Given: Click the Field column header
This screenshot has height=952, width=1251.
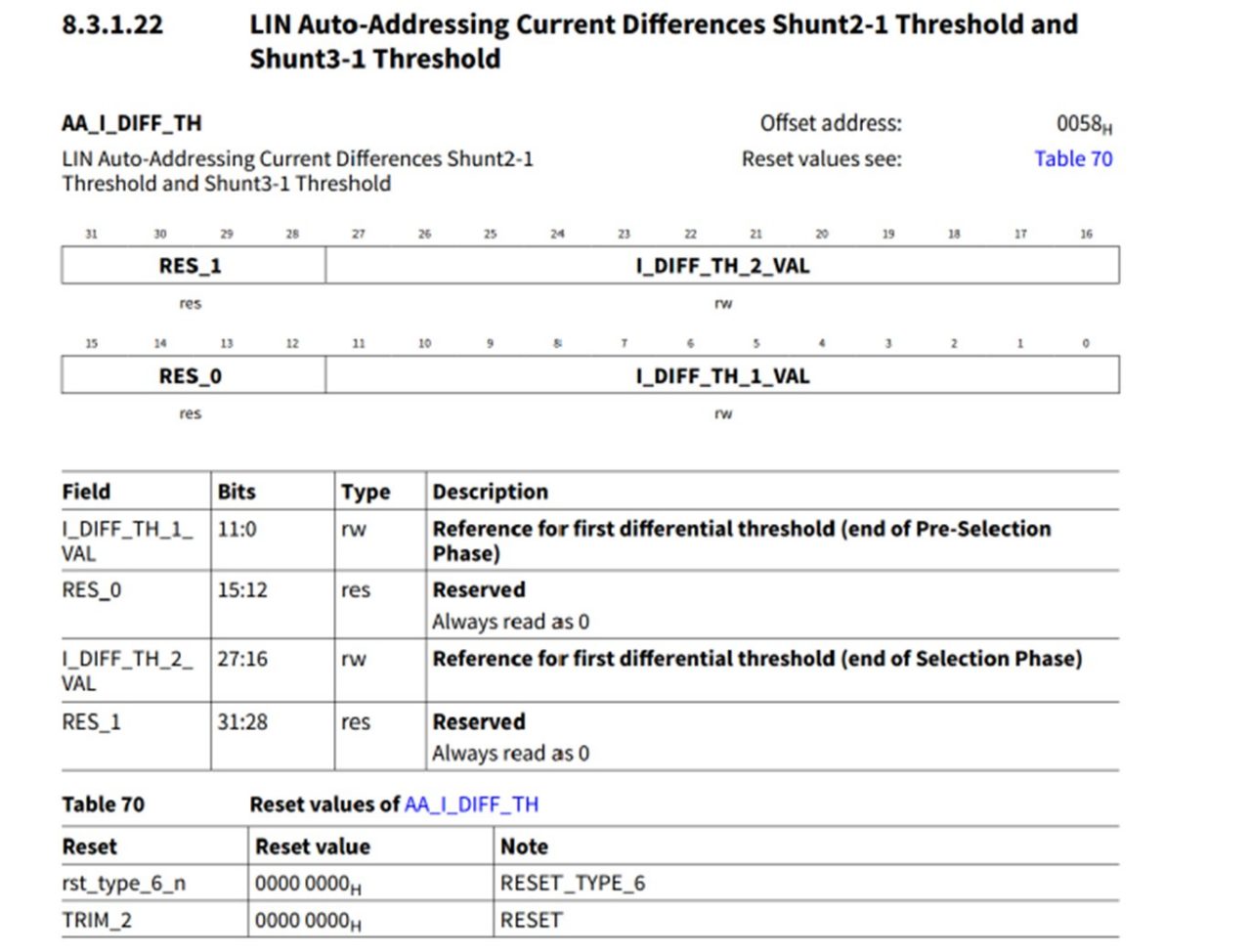Looking at the screenshot, I should coord(86,492).
